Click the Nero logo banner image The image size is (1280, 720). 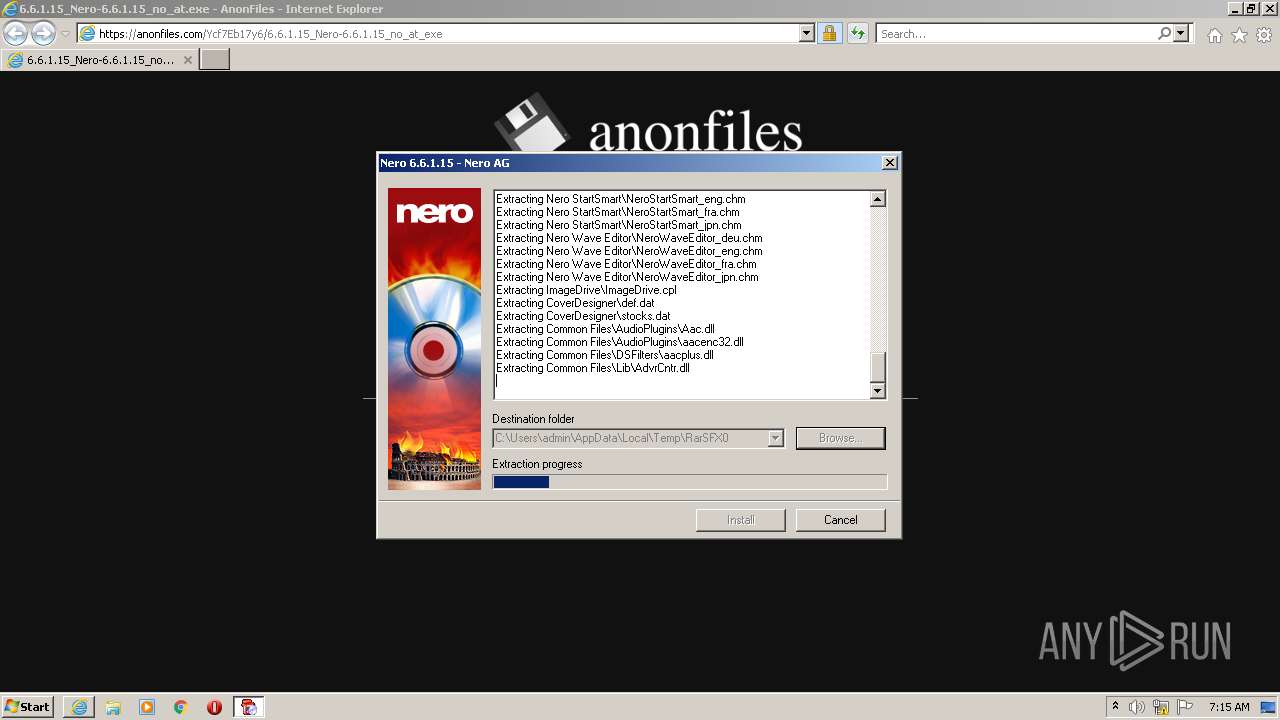point(434,339)
